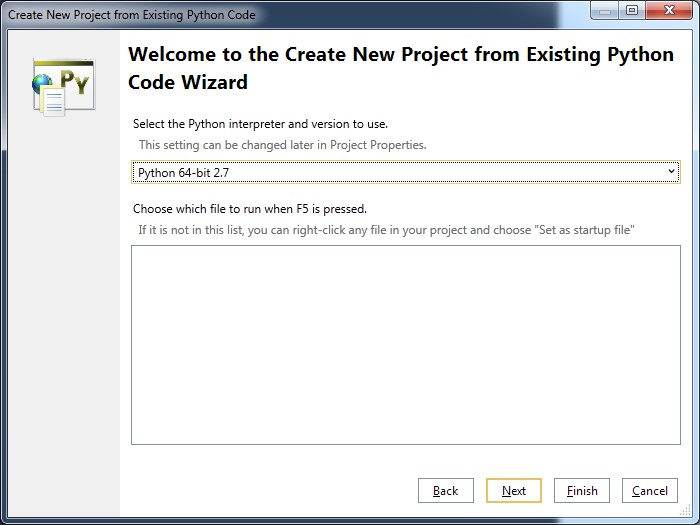The width and height of the screenshot is (700, 525).
Task: Cancel the project creation wizard
Action: [650, 491]
